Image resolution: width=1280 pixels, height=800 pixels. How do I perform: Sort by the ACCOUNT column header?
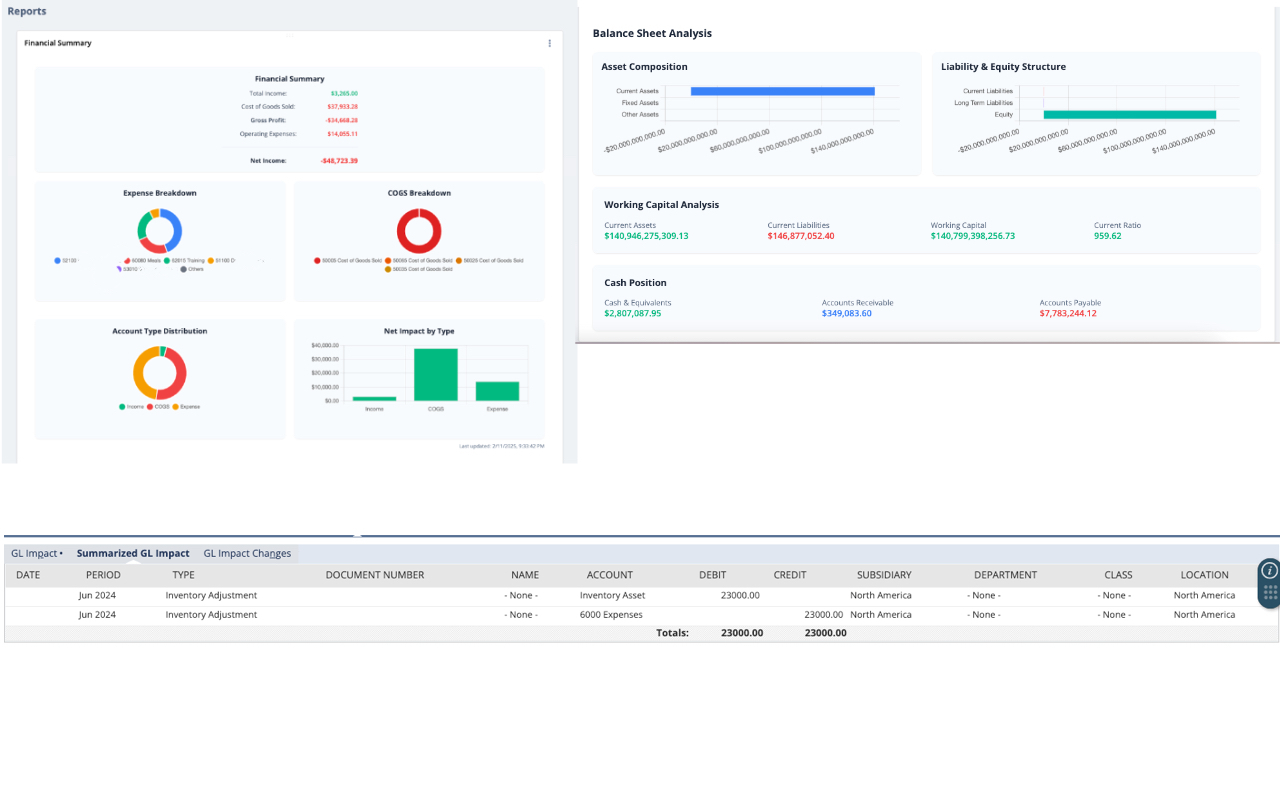click(x=610, y=575)
